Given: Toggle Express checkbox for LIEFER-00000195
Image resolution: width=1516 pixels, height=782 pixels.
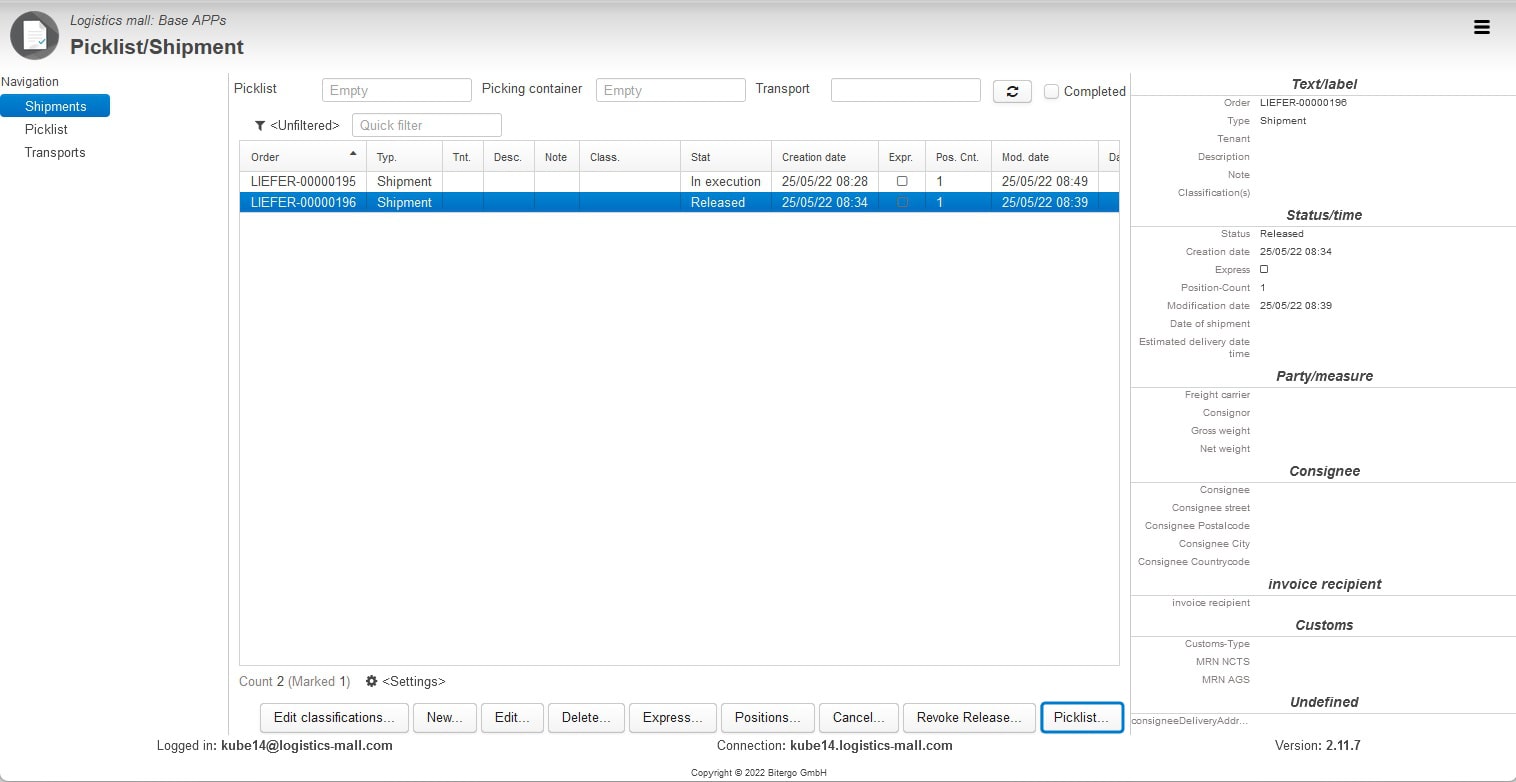Looking at the screenshot, I should 902,181.
